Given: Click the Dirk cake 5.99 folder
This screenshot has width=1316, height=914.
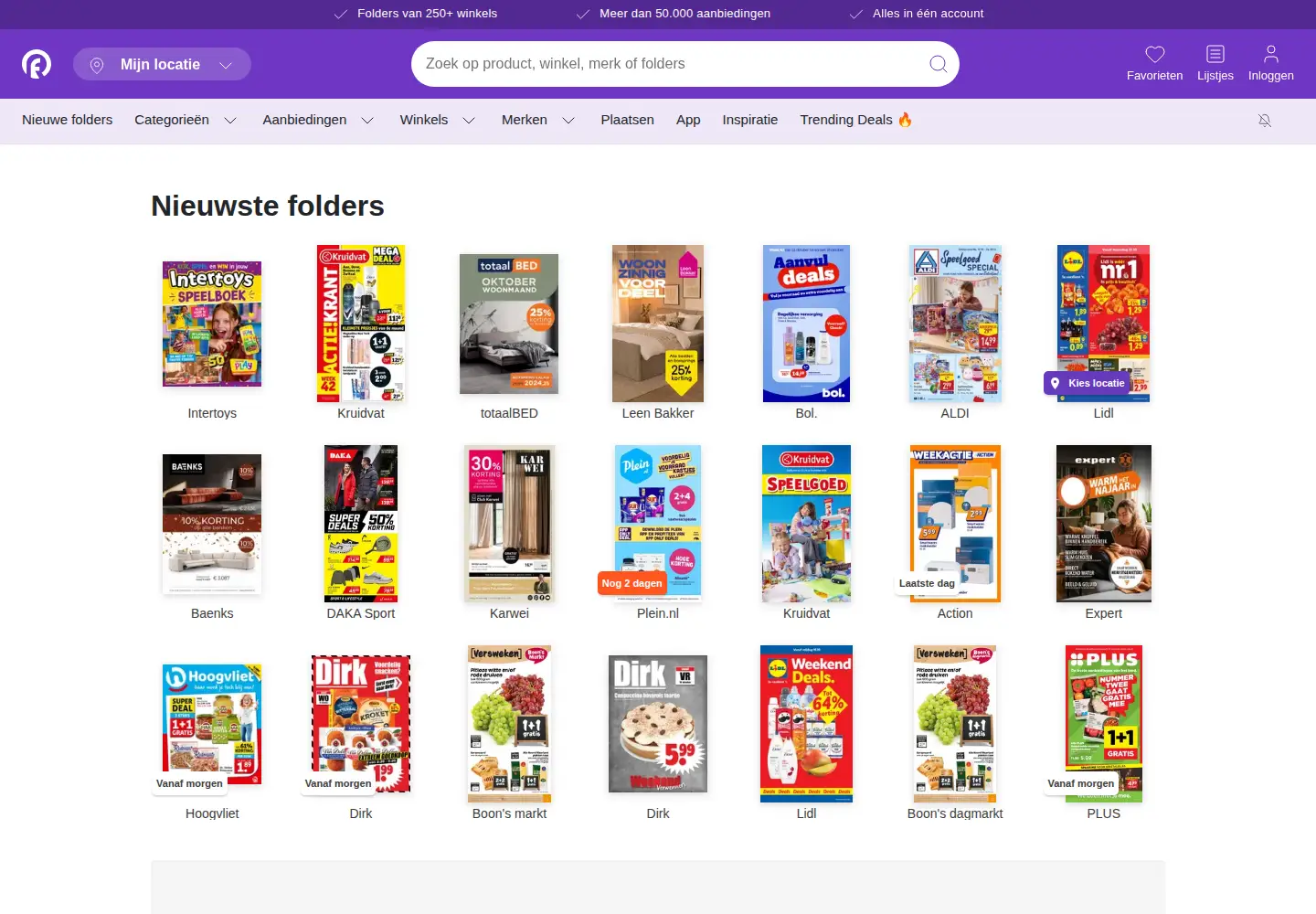Looking at the screenshot, I should (x=658, y=724).
